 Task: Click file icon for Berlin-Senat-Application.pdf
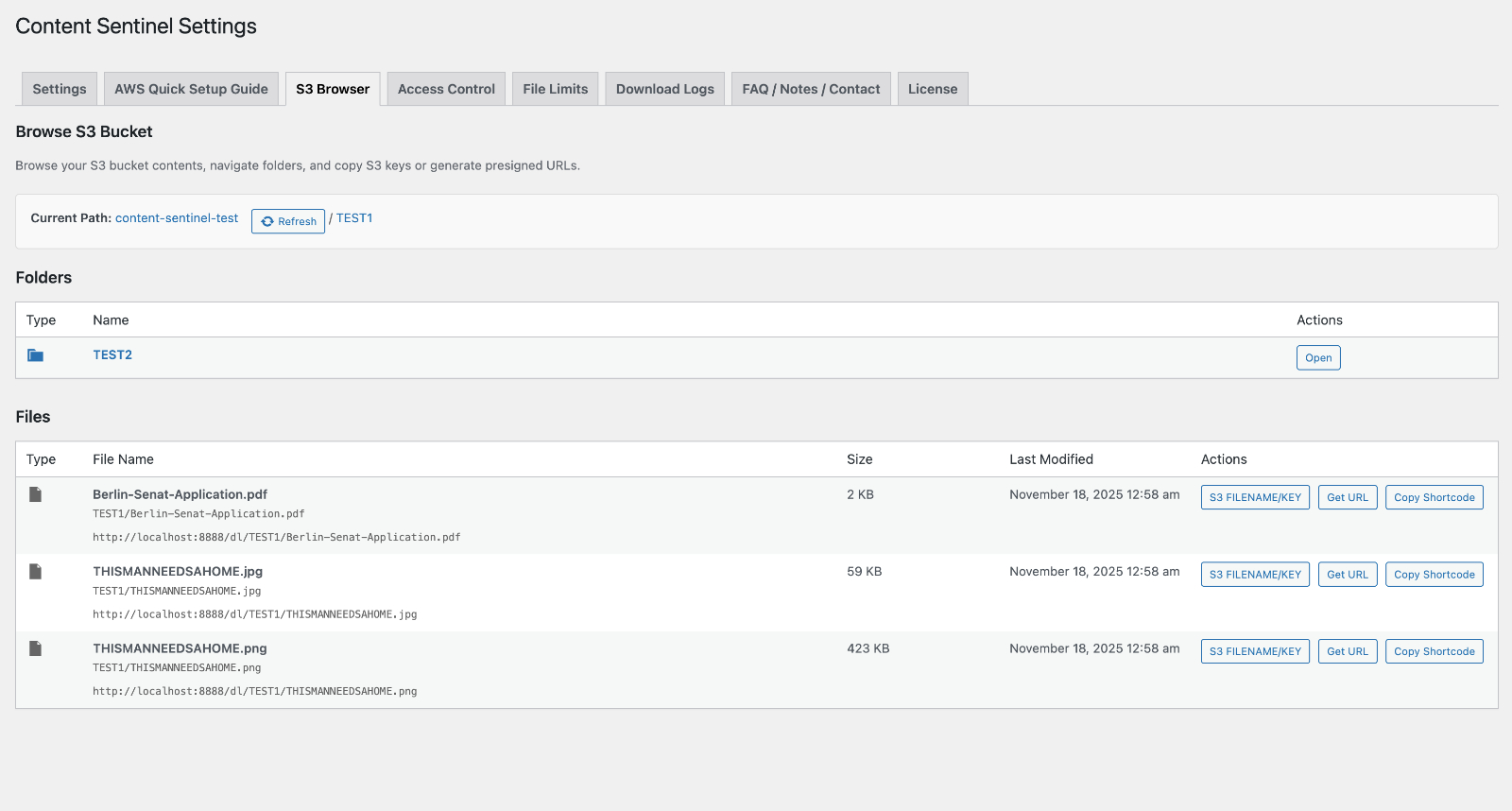coord(35,494)
